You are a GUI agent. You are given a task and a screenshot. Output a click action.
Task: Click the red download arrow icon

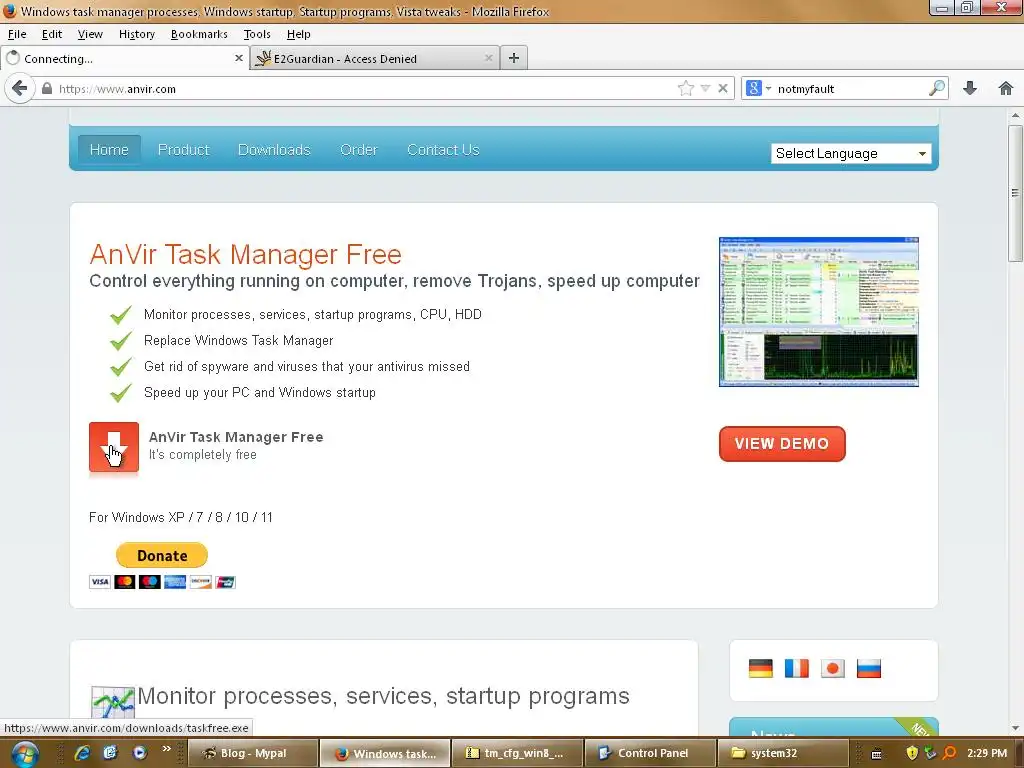pyautogui.click(x=114, y=447)
